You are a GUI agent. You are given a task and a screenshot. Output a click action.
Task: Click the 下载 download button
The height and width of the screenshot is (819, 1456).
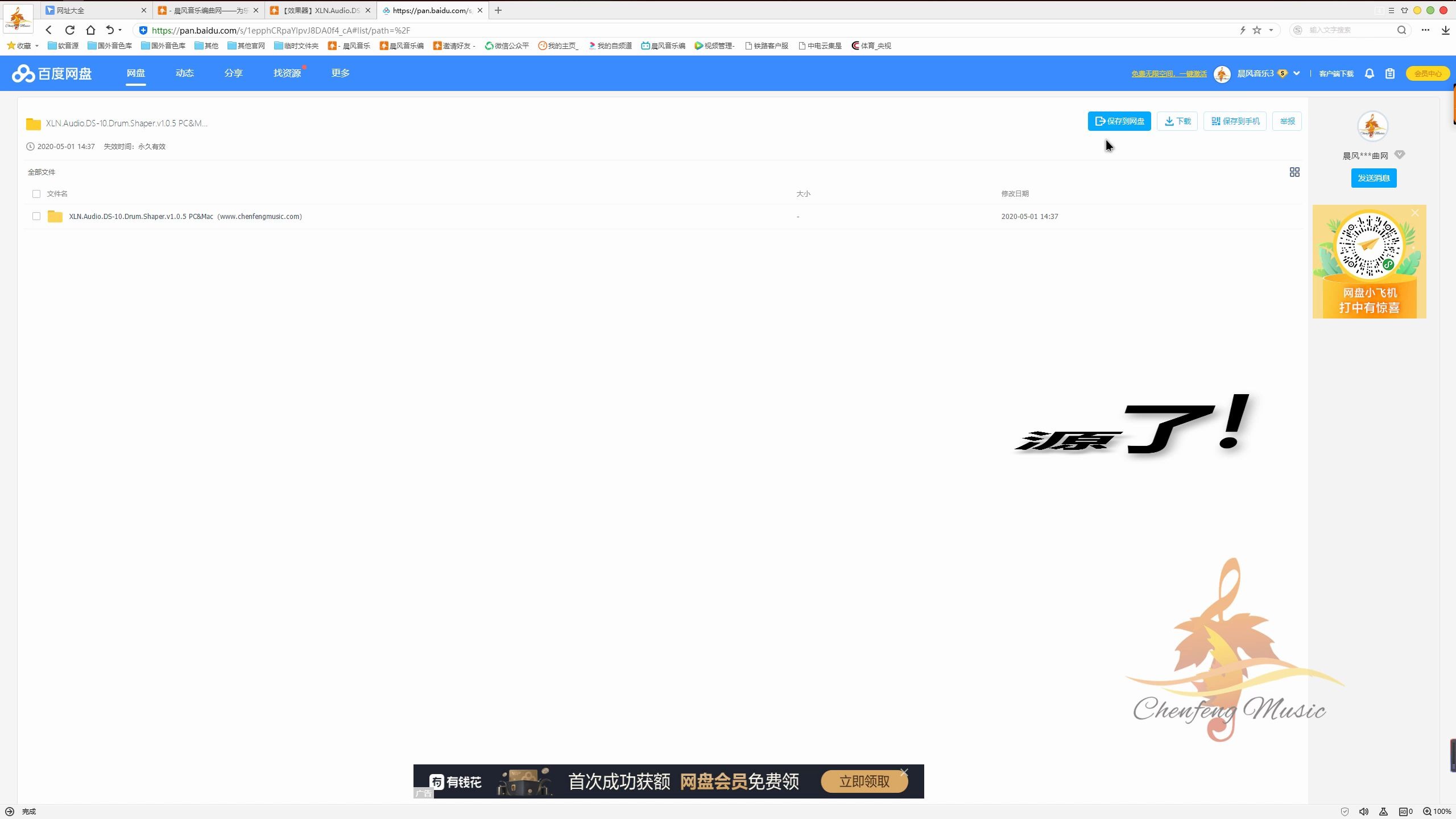click(1177, 121)
